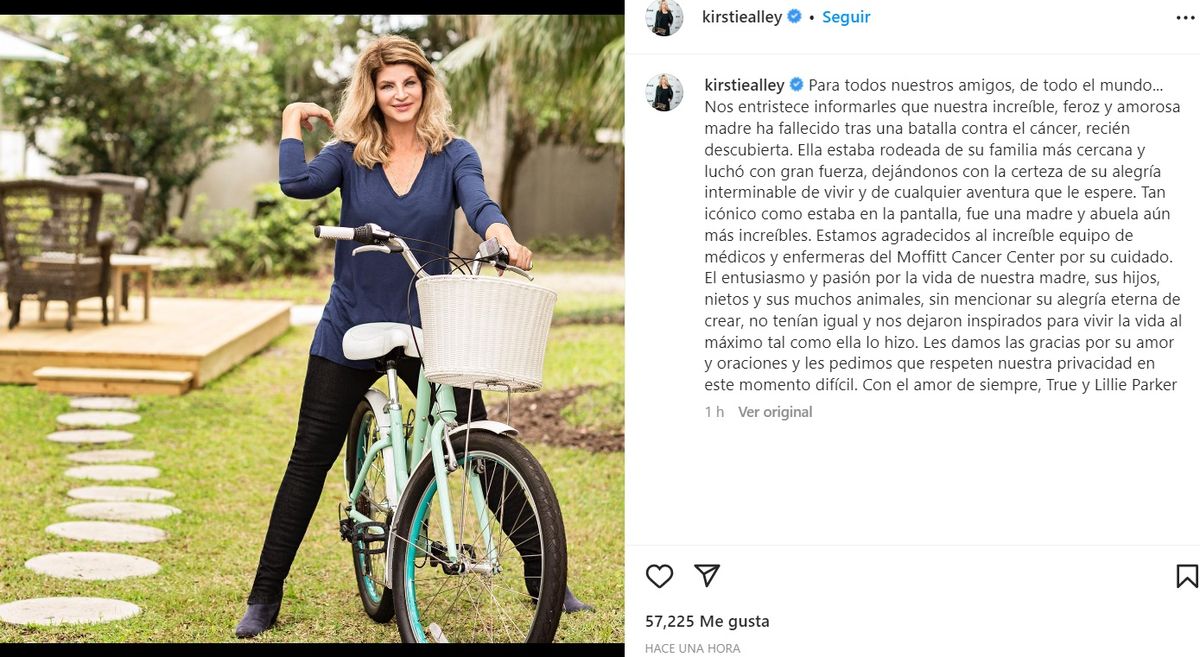Image resolution: width=1200 pixels, height=657 pixels.
Task: Click the verified badge beside the caption username
Action: (797, 85)
